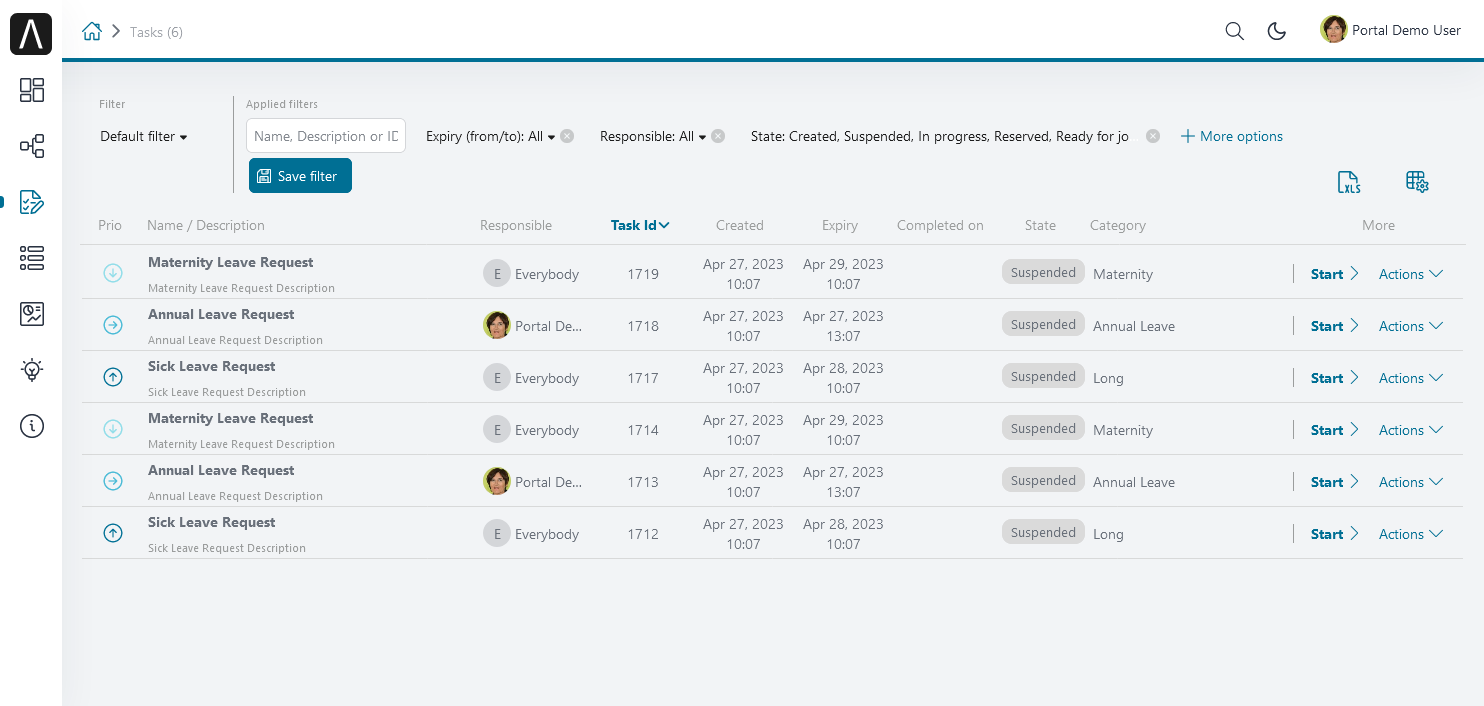This screenshot has width=1484, height=706.
Task: Open Portal Demo User profile menu
Action: click(1391, 30)
